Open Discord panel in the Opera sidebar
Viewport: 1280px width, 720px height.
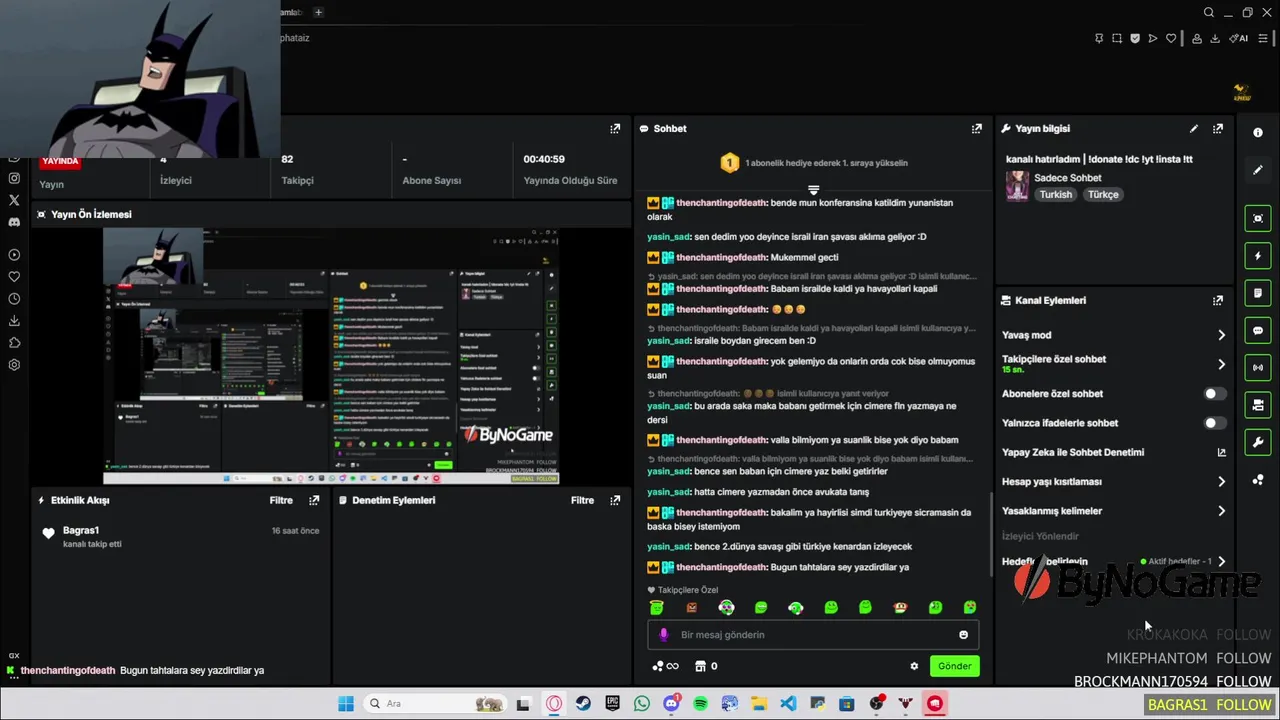point(14,222)
